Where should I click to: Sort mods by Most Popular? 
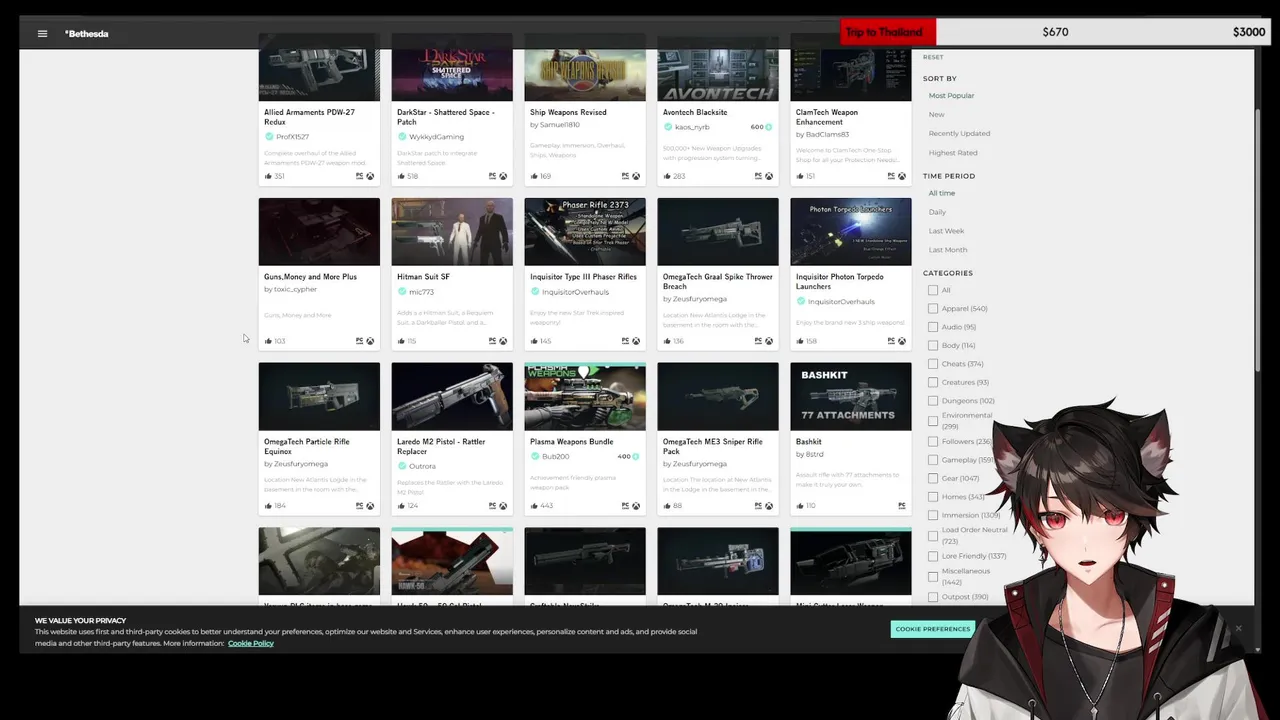pyautogui.click(x=951, y=96)
